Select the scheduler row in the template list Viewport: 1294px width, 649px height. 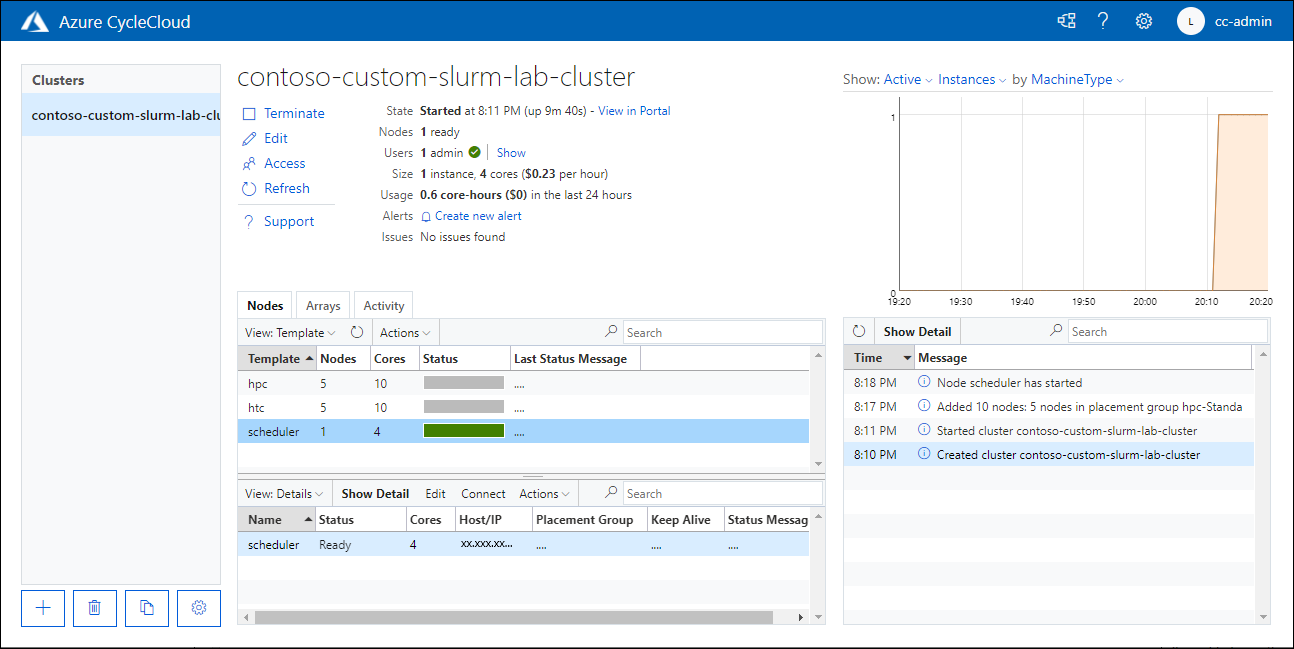[271, 431]
